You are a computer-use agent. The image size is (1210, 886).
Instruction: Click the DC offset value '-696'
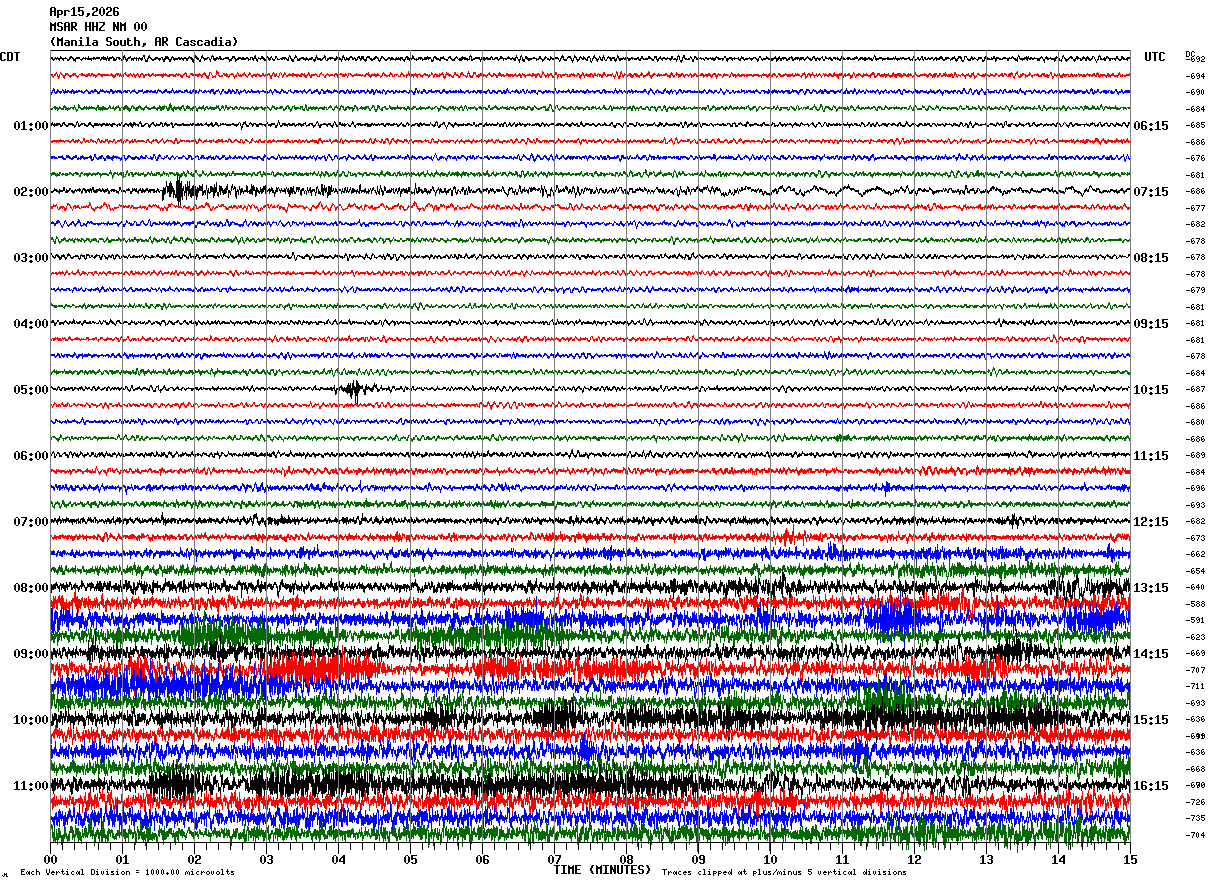click(1196, 489)
